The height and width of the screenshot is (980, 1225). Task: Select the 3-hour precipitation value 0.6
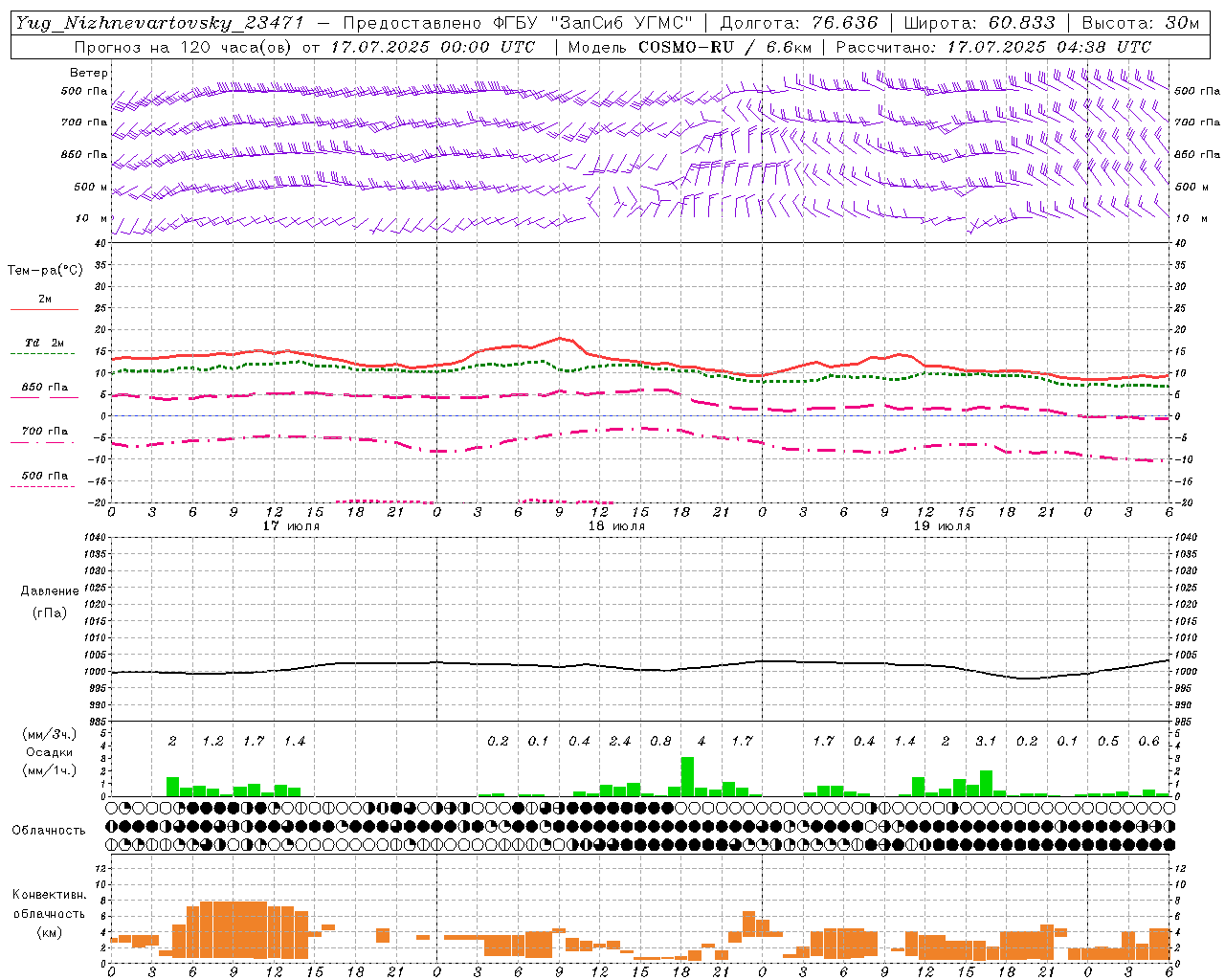tap(1148, 742)
